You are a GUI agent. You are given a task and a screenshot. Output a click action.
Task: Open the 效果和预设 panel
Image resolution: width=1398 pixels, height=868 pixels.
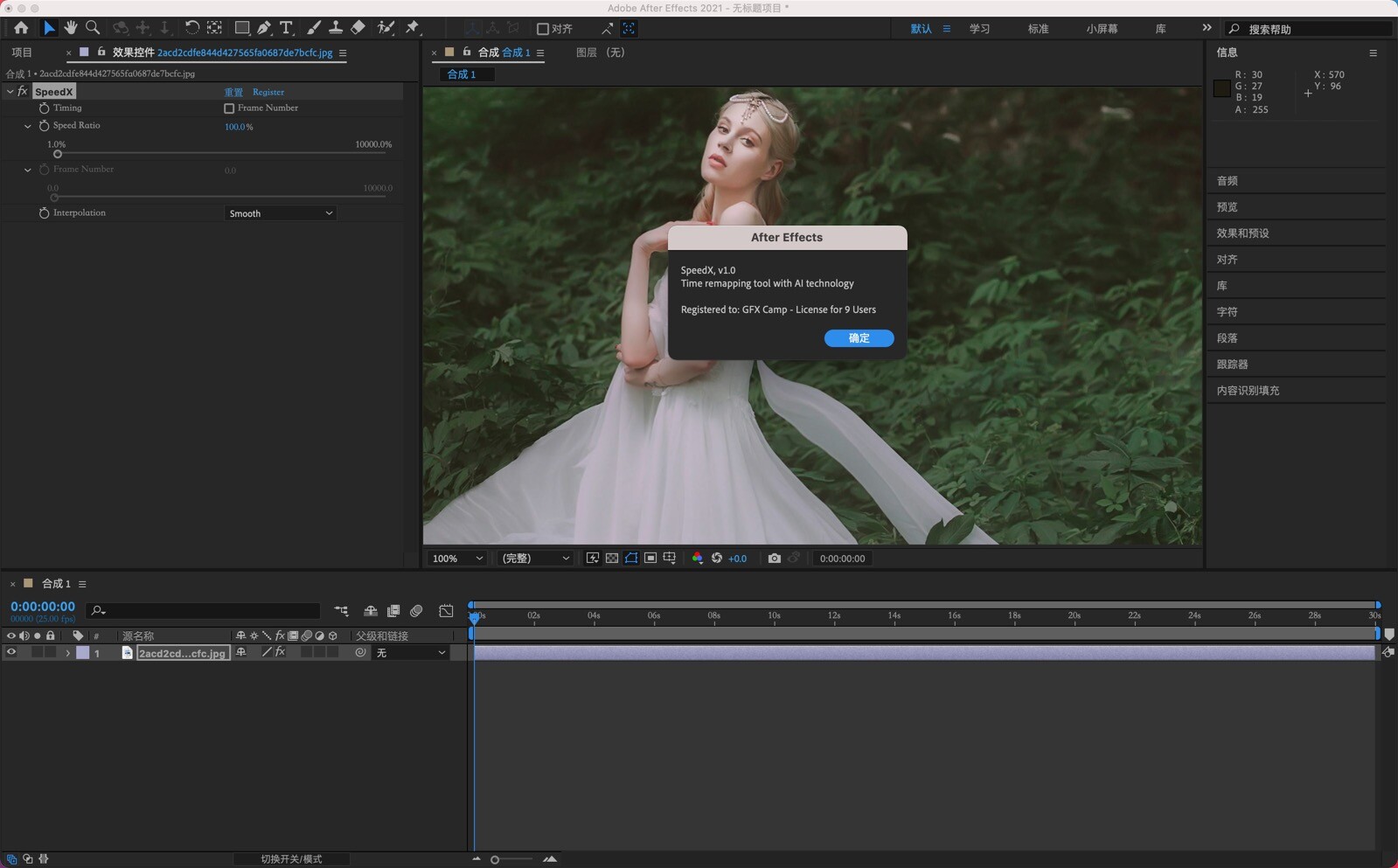coord(1242,233)
